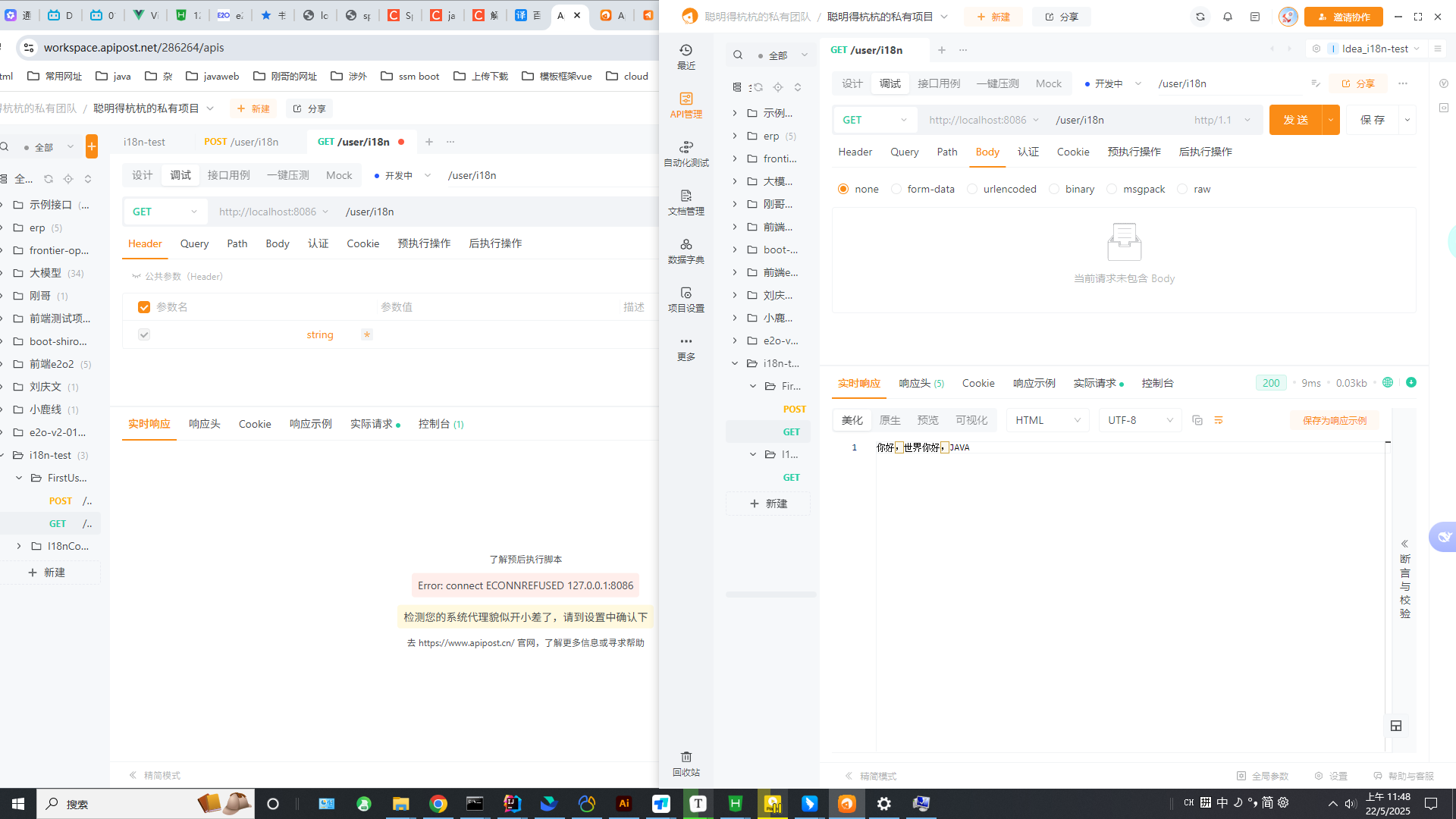Click the globe network icon beside response size
The width and height of the screenshot is (1456, 819).
(1388, 382)
